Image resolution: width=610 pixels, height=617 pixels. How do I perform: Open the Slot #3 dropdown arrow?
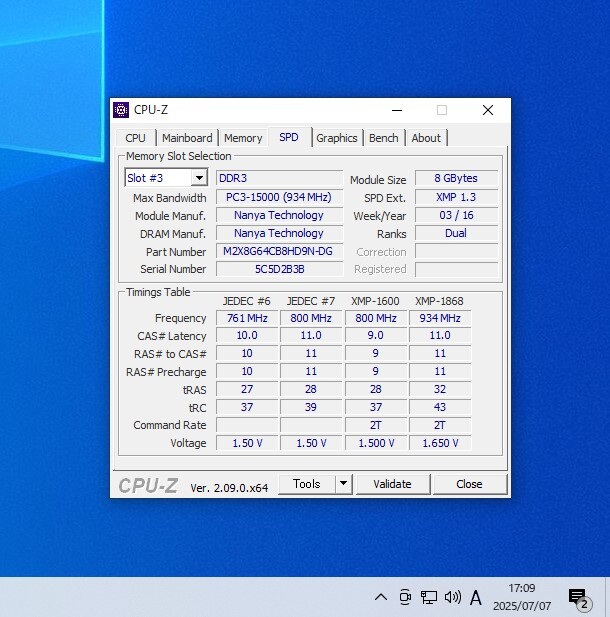(199, 178)
